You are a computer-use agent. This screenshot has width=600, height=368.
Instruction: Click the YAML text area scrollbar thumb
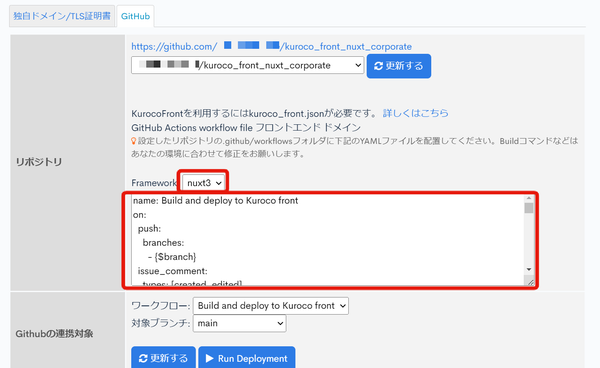click(529, 208)
